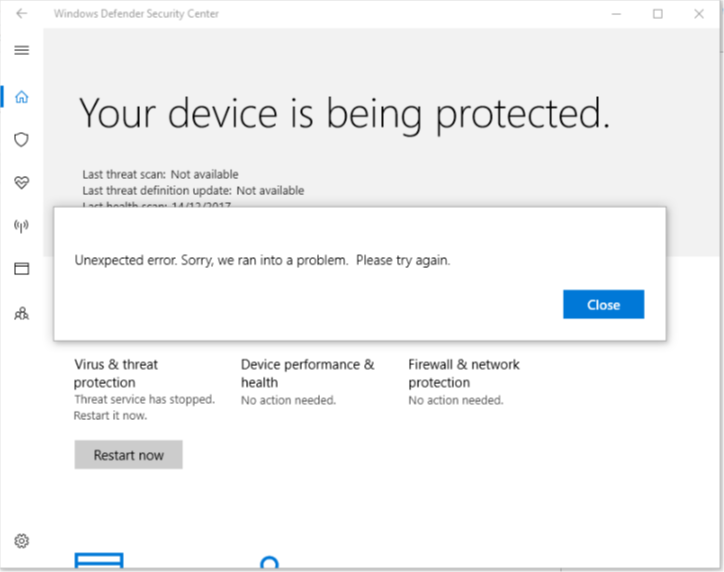Click the partially visible circular tile icon at bottom
This screenshot has width=724, height=572.
click(268, 563)
